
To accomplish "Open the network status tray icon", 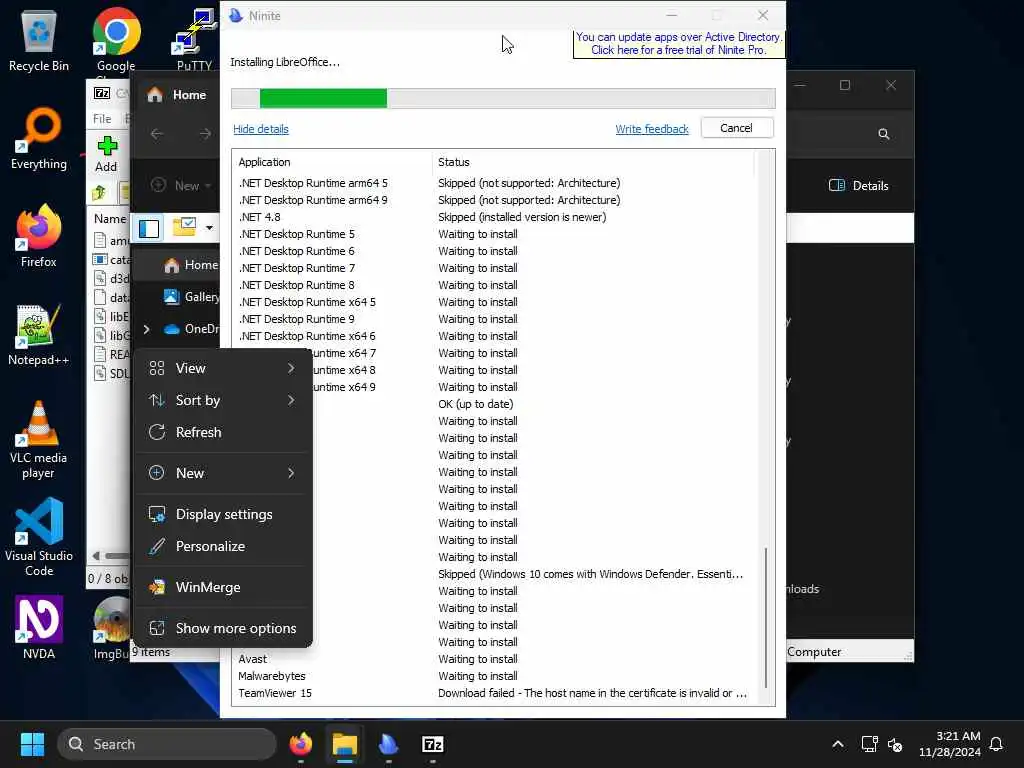I will [869, 744].
